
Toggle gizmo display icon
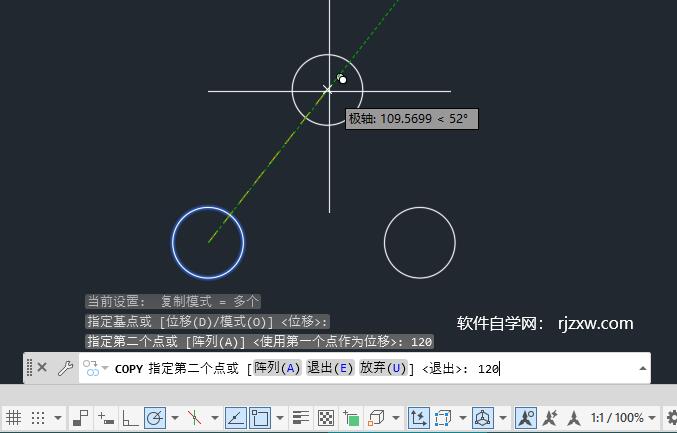(483, 417)
